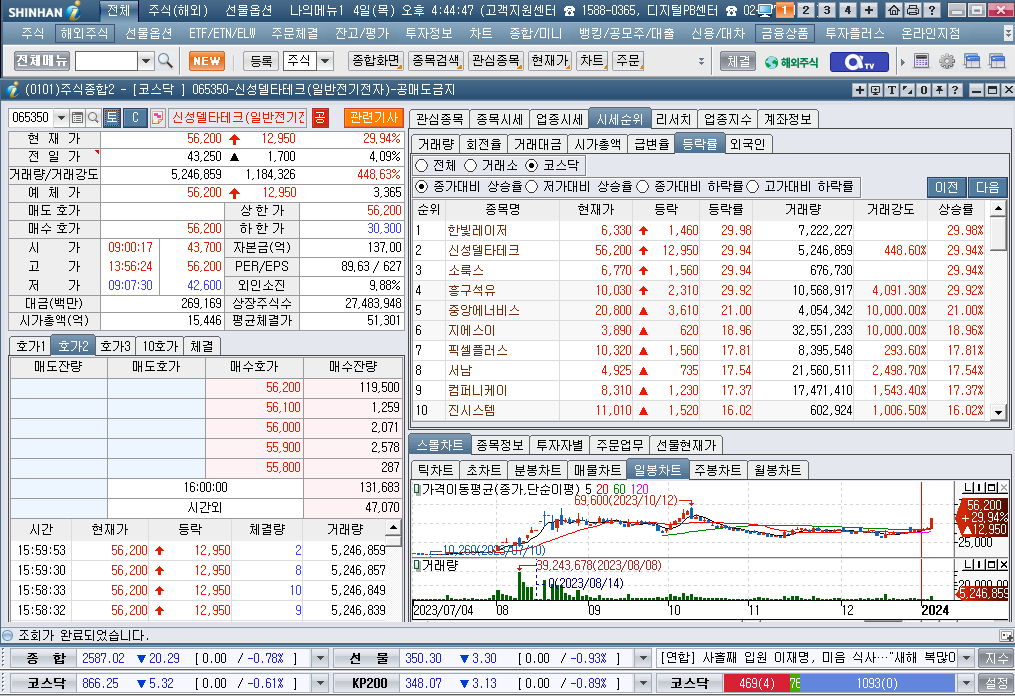Click the 설정 button at bottom right

click(x=996, y=682)
